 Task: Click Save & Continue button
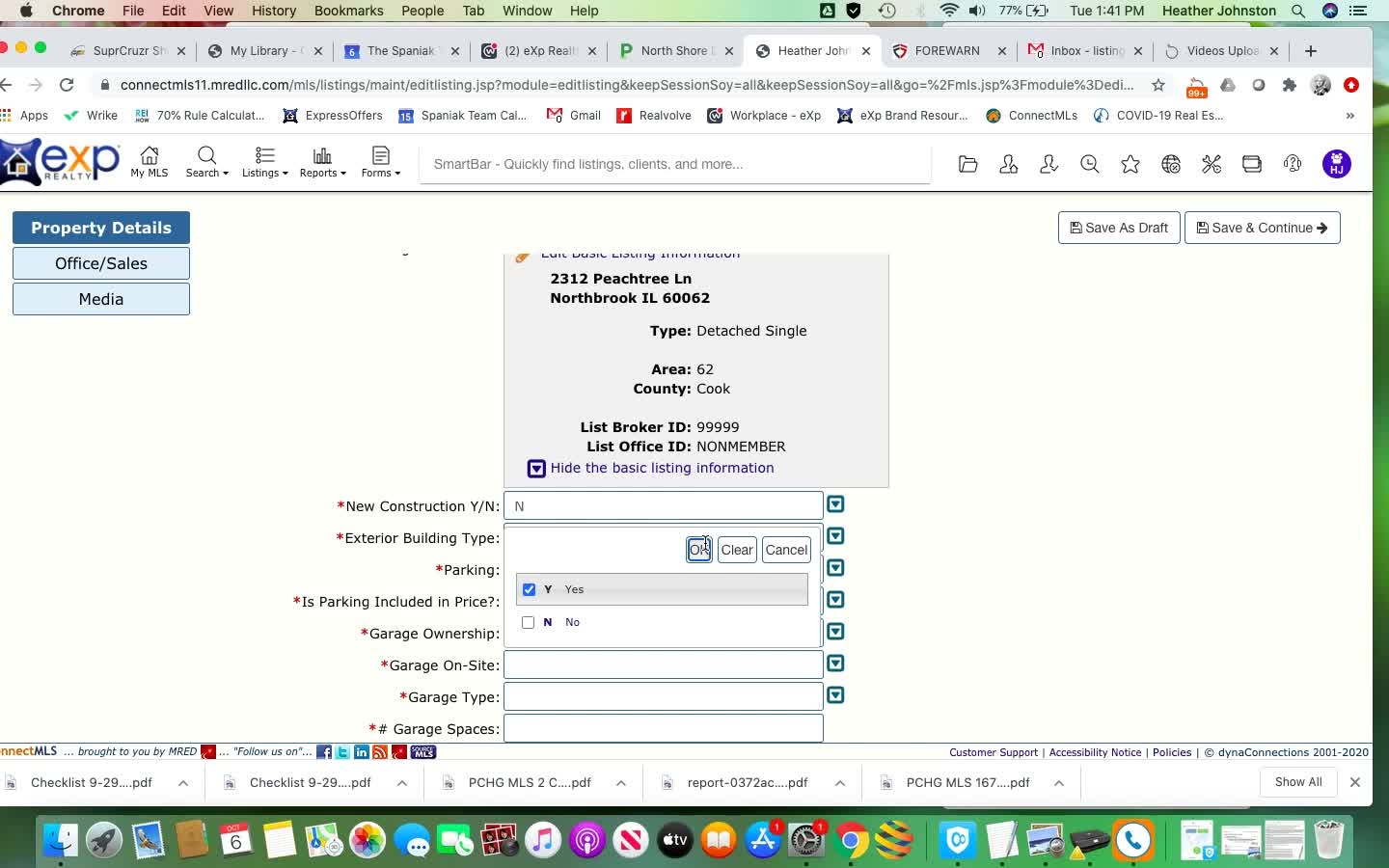pyautogui.click(x=1262, y=228)
